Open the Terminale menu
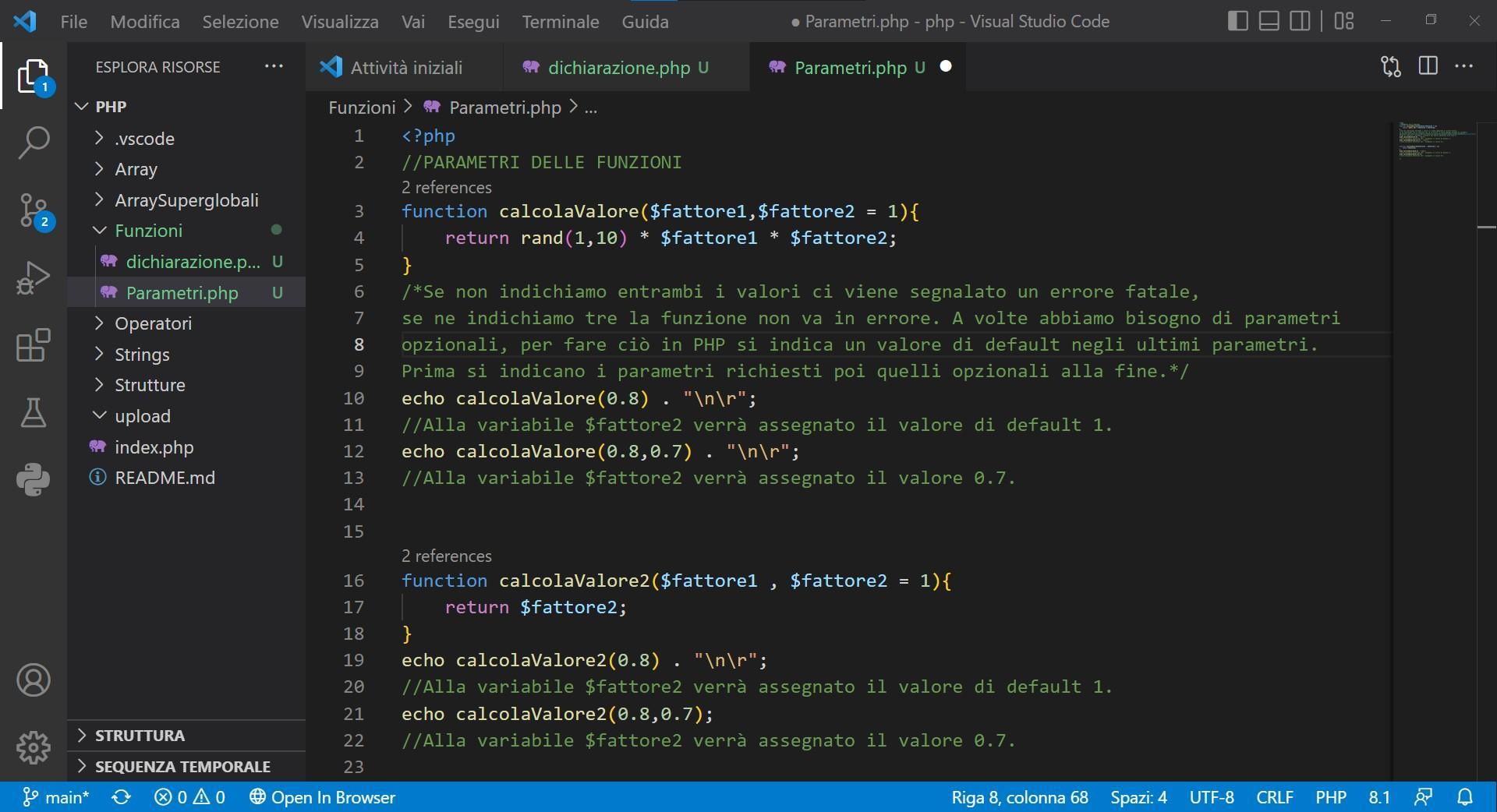This screenshot has width=1497, height=812. pos(561,22)
